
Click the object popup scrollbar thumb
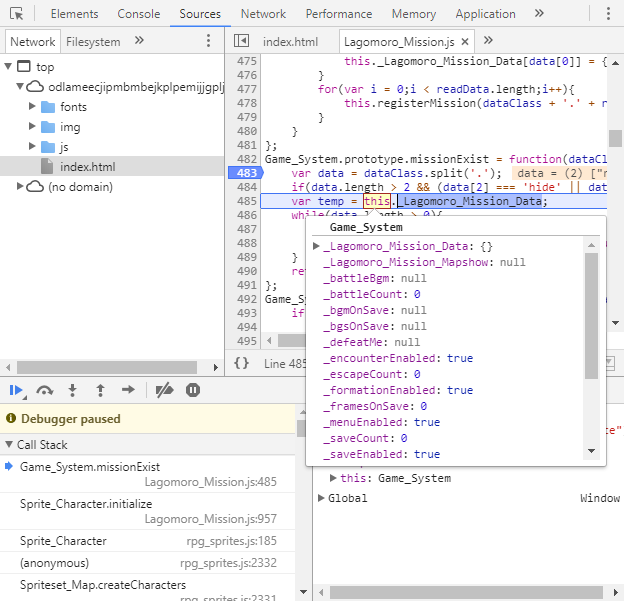pos(591,316)
